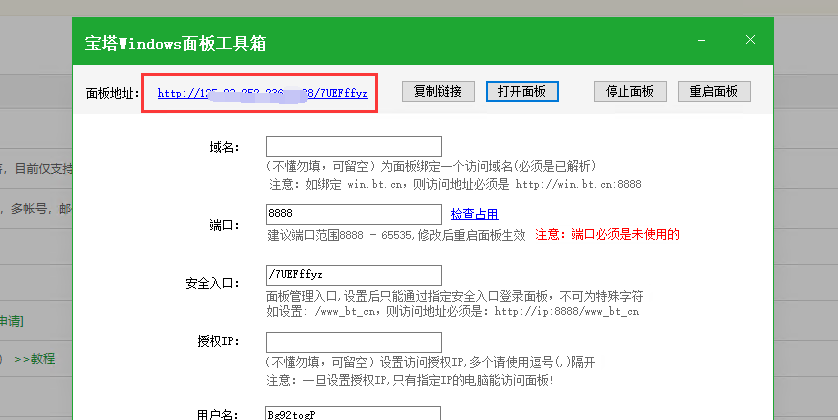Click the 检查占用 link

pos(475,214)
